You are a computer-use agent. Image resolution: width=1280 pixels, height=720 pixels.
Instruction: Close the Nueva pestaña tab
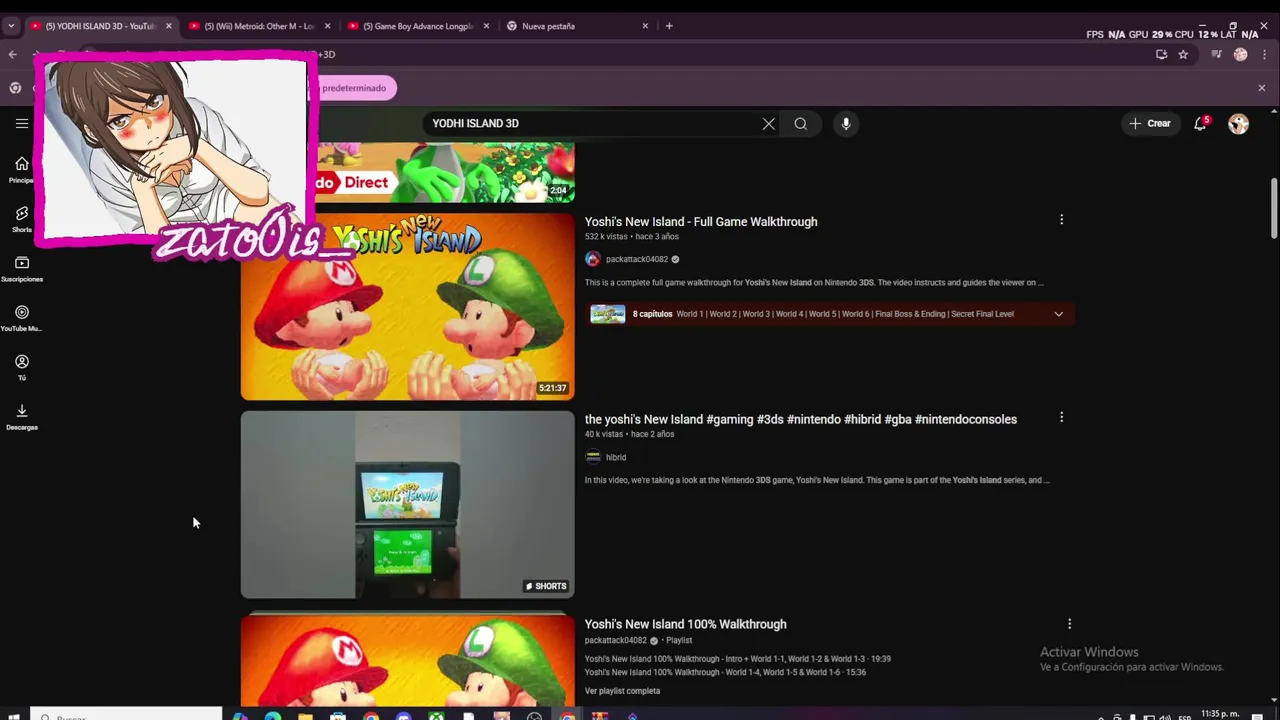point(645,26)
